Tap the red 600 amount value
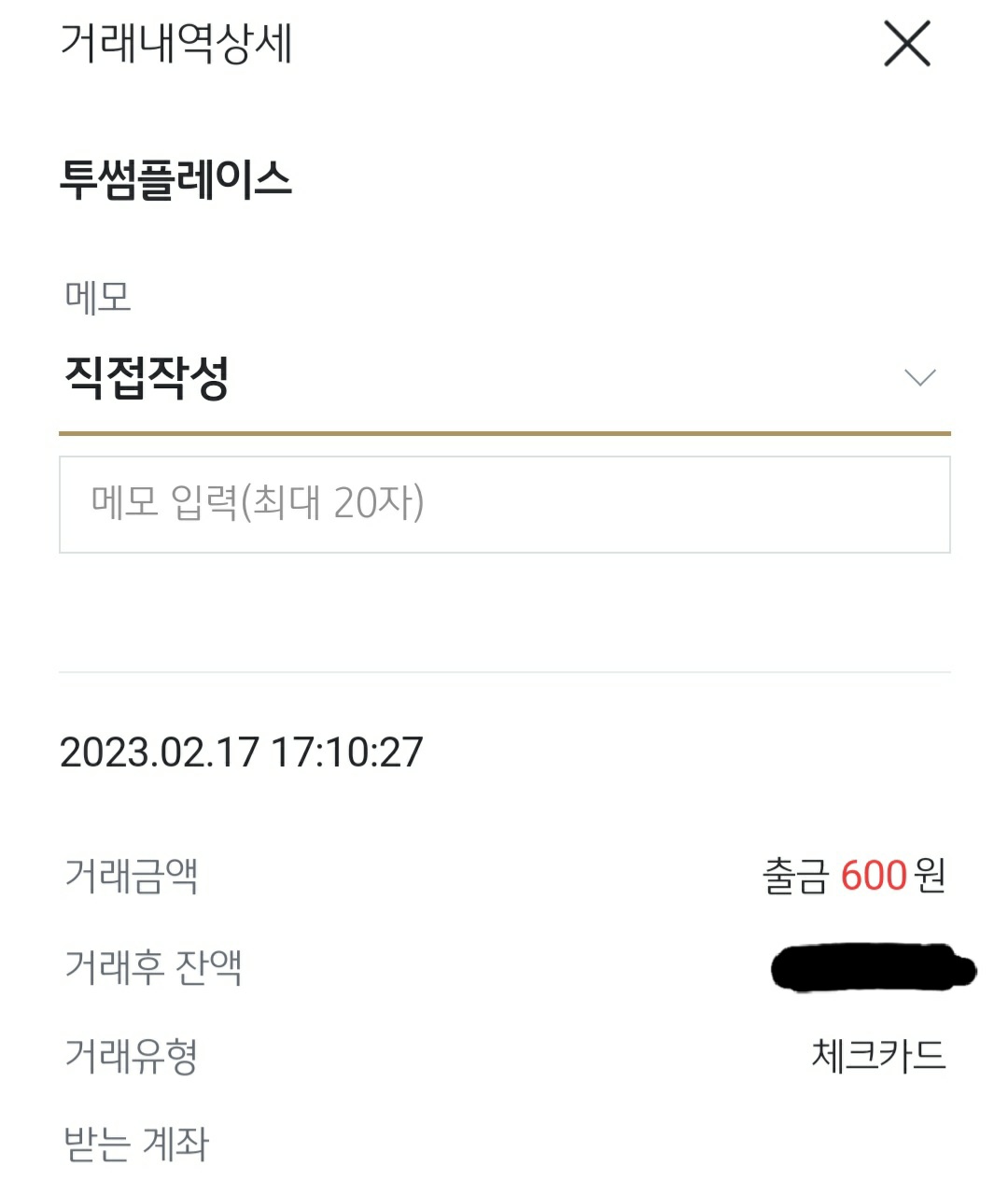Screen dimensions: 1008x1194 (874, 876)
